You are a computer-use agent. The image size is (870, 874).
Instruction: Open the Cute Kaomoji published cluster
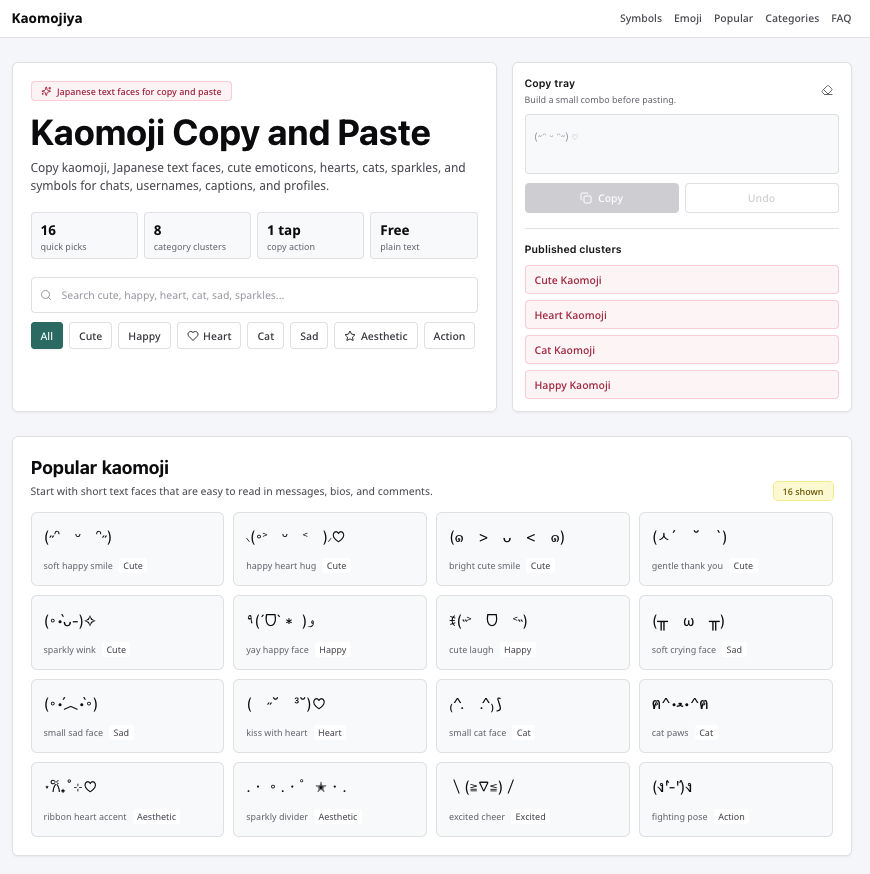[x=681, y=280]
